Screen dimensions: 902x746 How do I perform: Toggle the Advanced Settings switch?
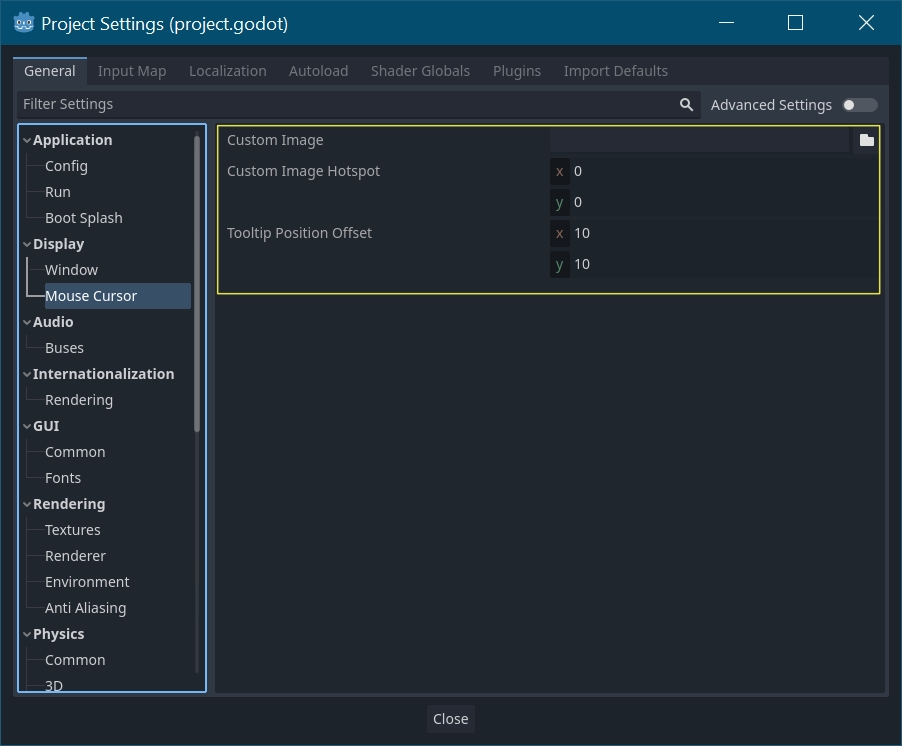[x=859, y=105]
